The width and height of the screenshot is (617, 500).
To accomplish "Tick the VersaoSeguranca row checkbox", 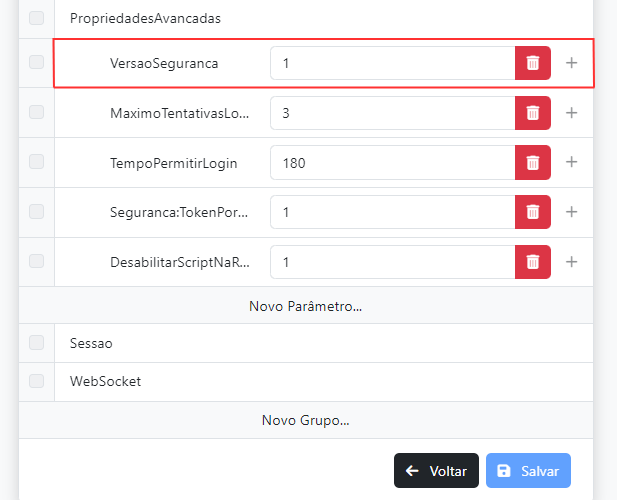I will point(37,62).
